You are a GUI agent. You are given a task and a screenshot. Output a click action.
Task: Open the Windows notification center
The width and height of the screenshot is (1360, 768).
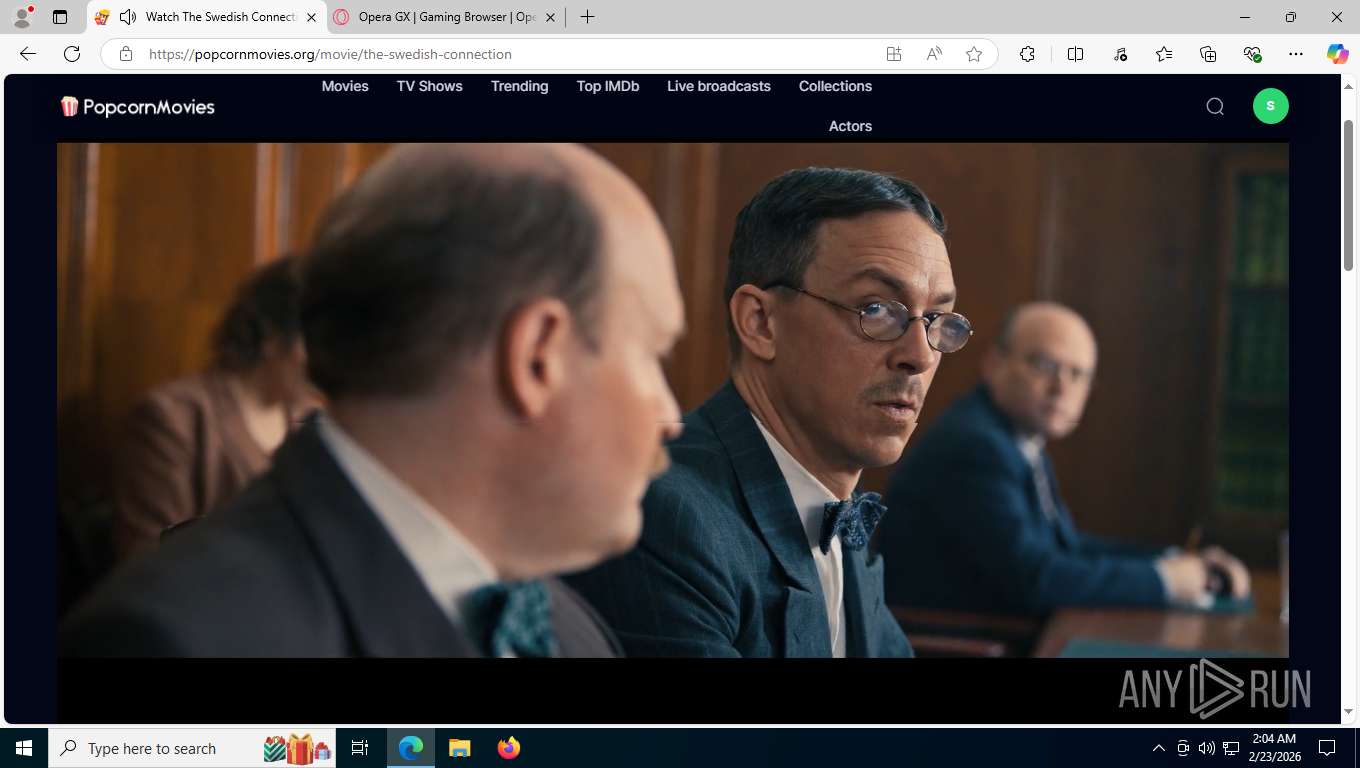[x=1327, y=748]
